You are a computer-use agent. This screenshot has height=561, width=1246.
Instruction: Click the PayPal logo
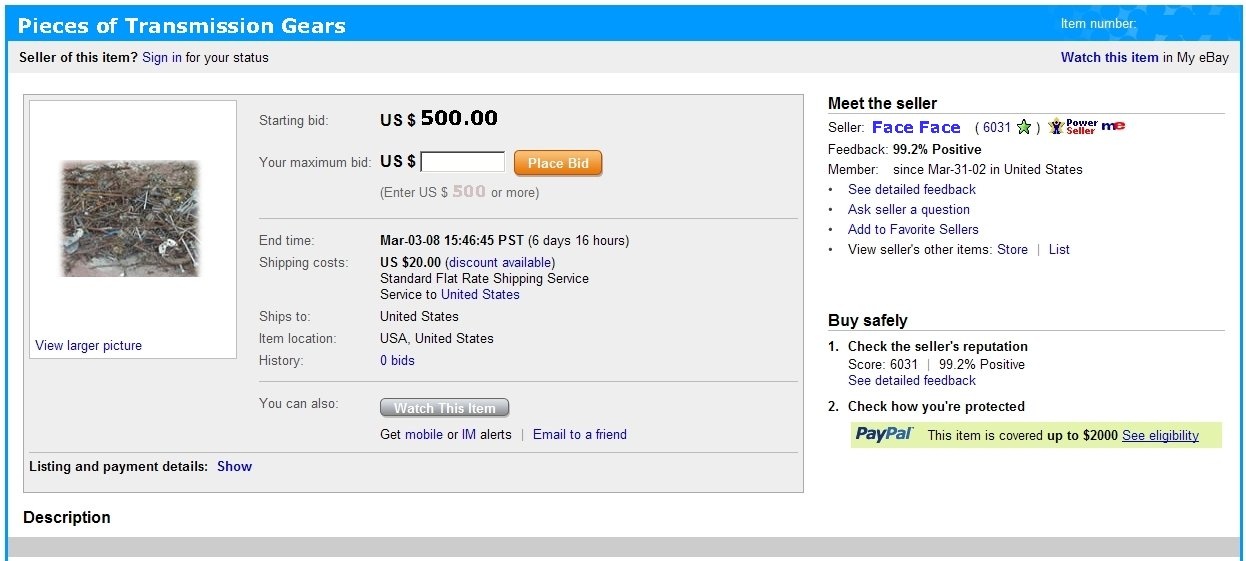(884, 434)
